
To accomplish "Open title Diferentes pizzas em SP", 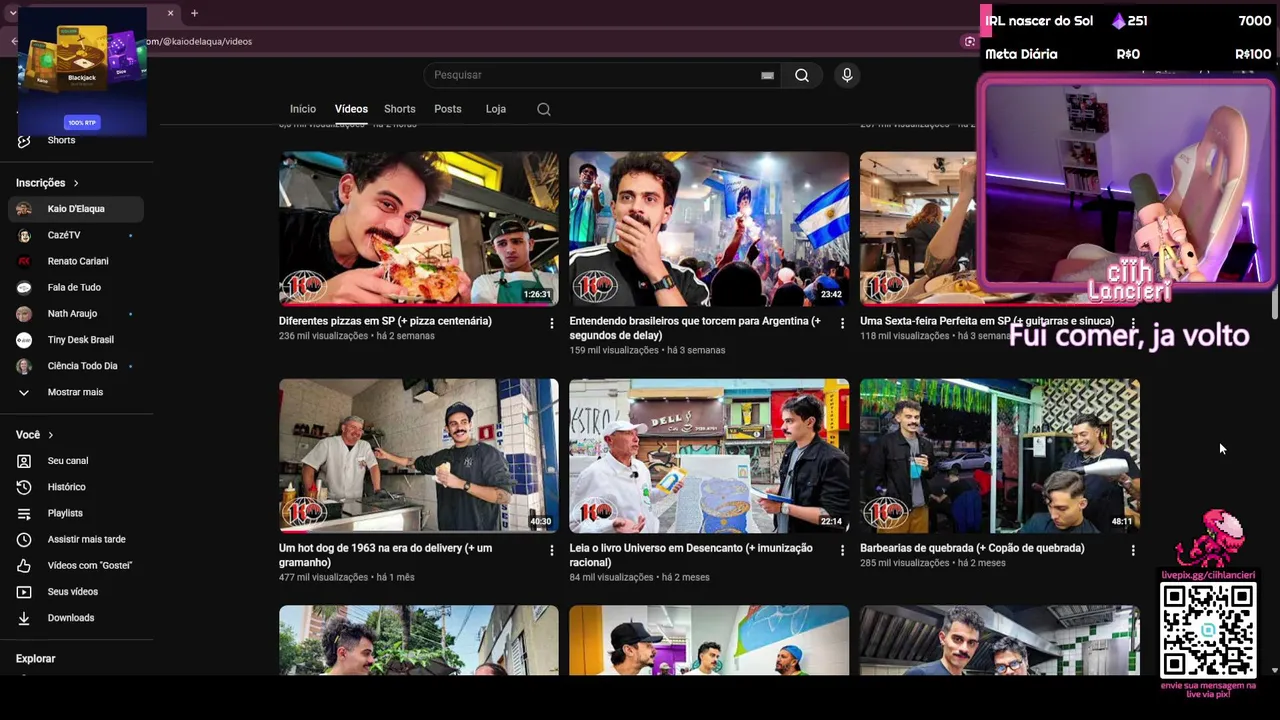I will tap(385, 321).
